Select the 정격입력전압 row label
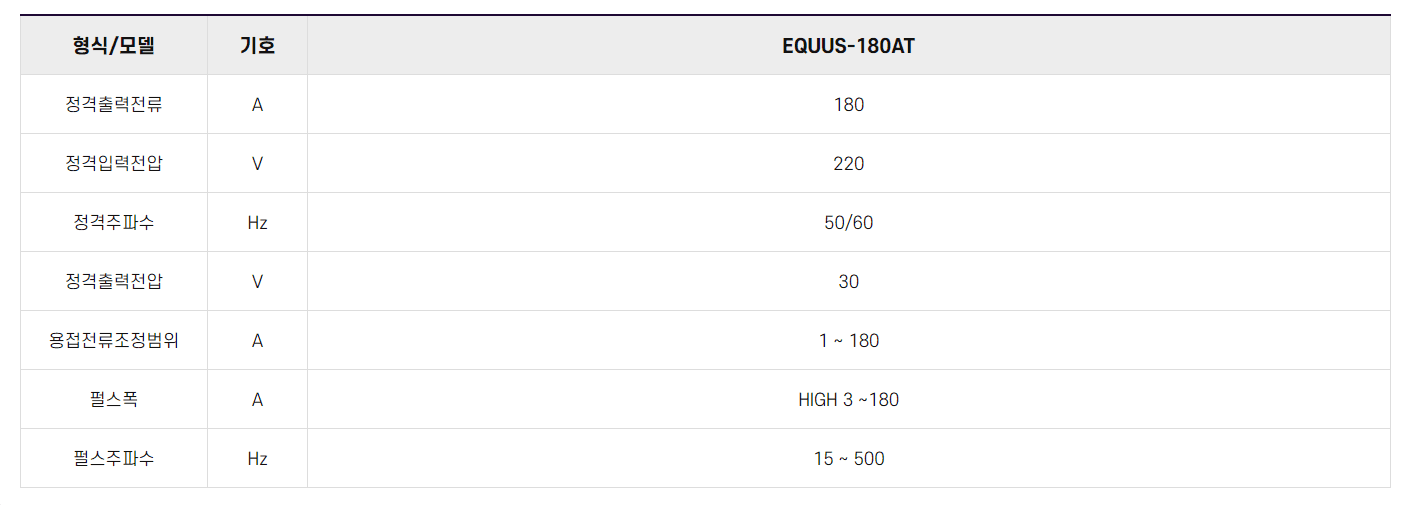Viewport: 1405px width, 505px height. pos(114,163)
